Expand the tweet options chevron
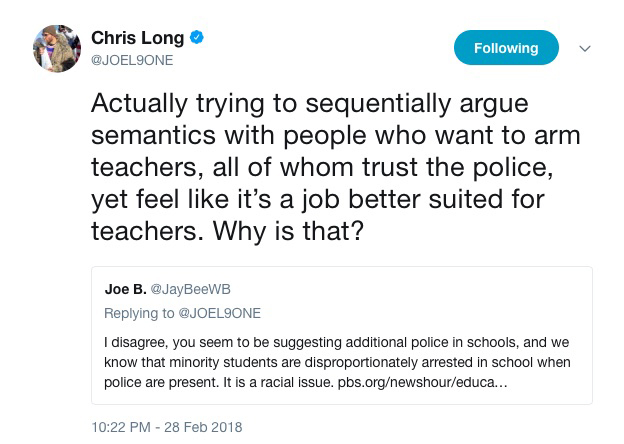Viewport: 624px width, 444px height. click(x=585, y=48)
